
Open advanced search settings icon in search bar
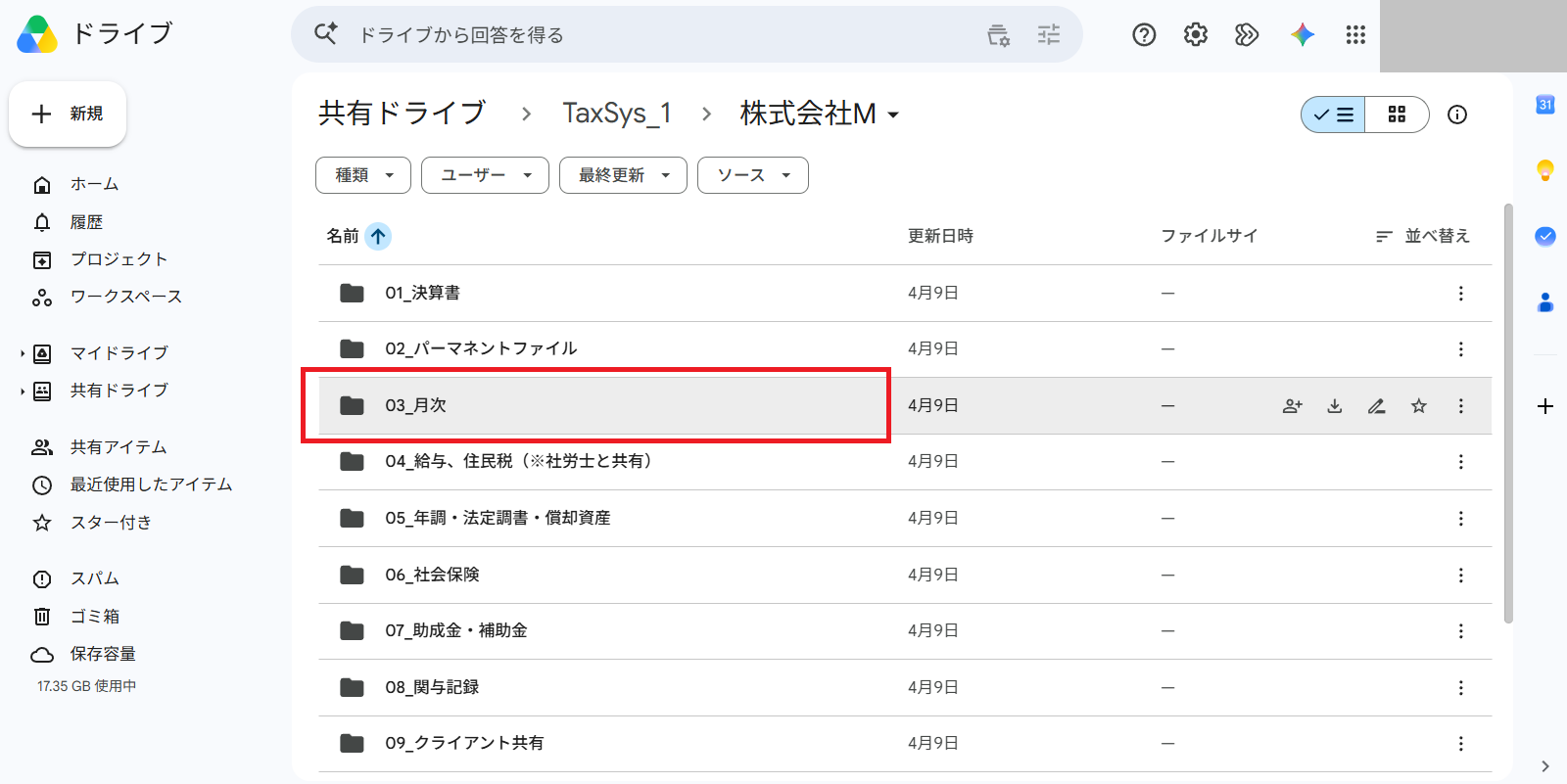[x=998, y=35]
